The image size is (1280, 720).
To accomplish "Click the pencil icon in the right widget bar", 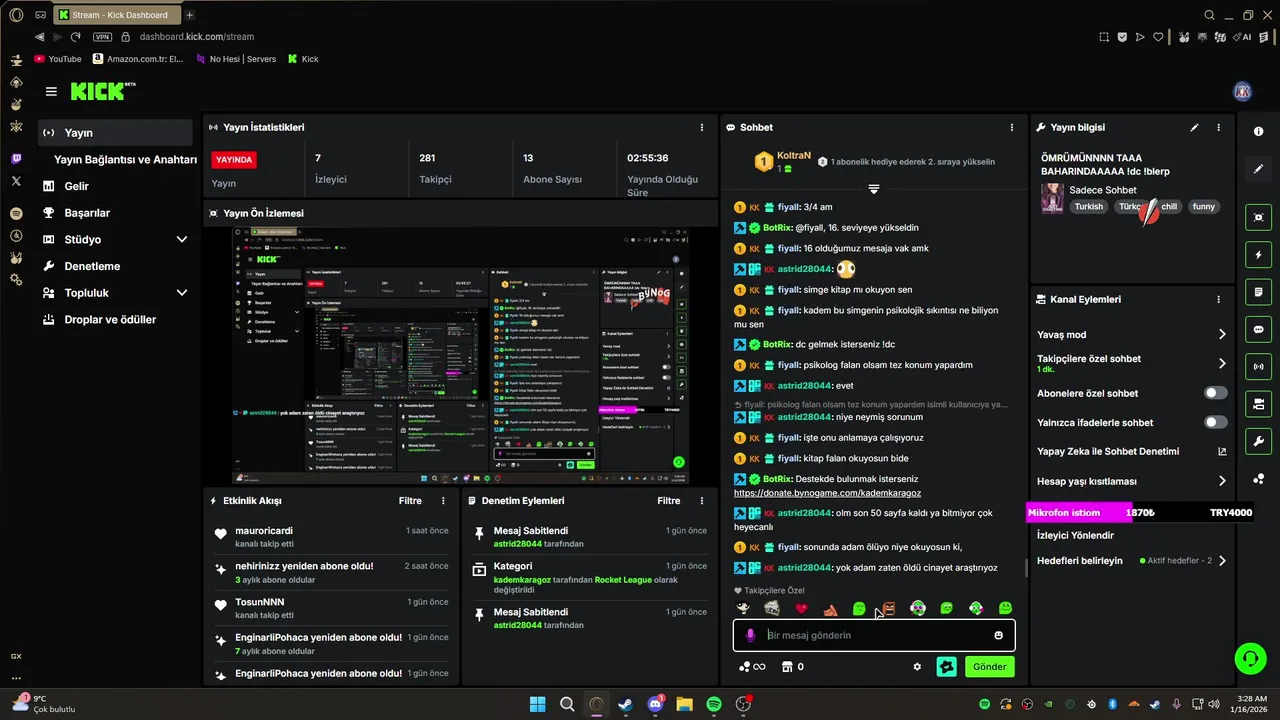I will point(1258,169).
